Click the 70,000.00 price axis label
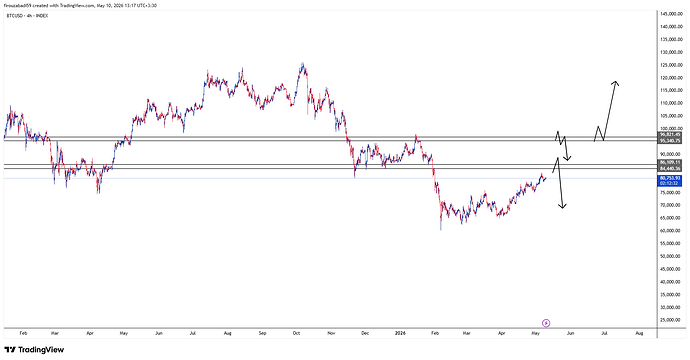690x360 pixels. tap(671, 205)
